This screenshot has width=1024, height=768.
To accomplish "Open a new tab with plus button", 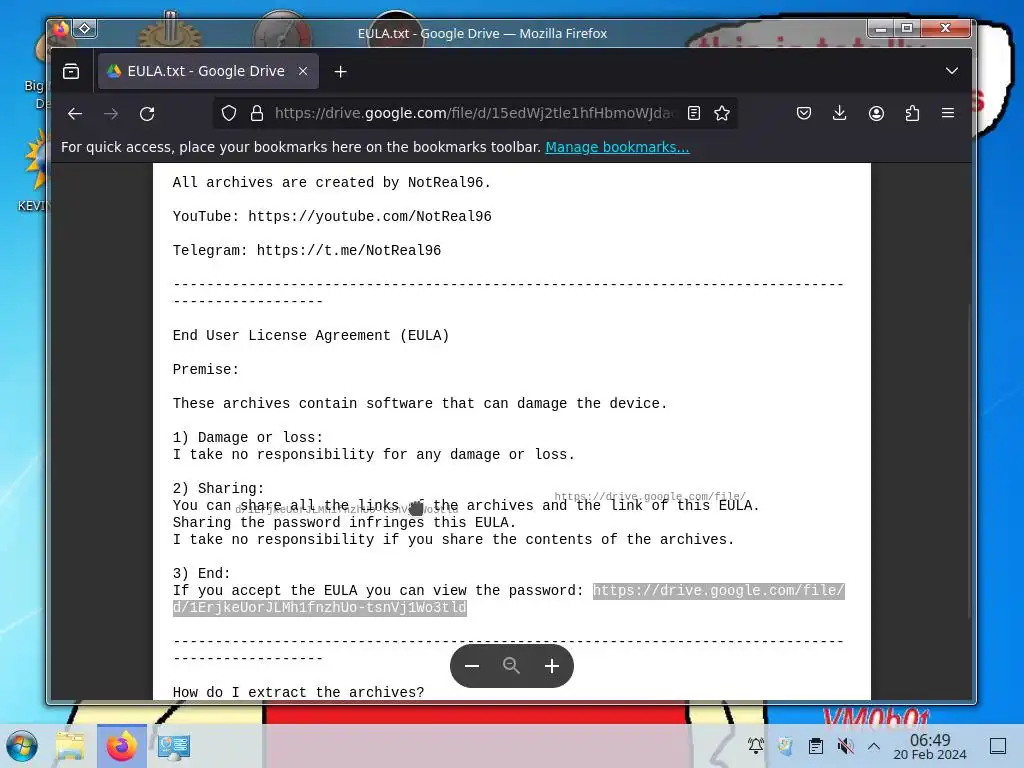I will point(340,71).
